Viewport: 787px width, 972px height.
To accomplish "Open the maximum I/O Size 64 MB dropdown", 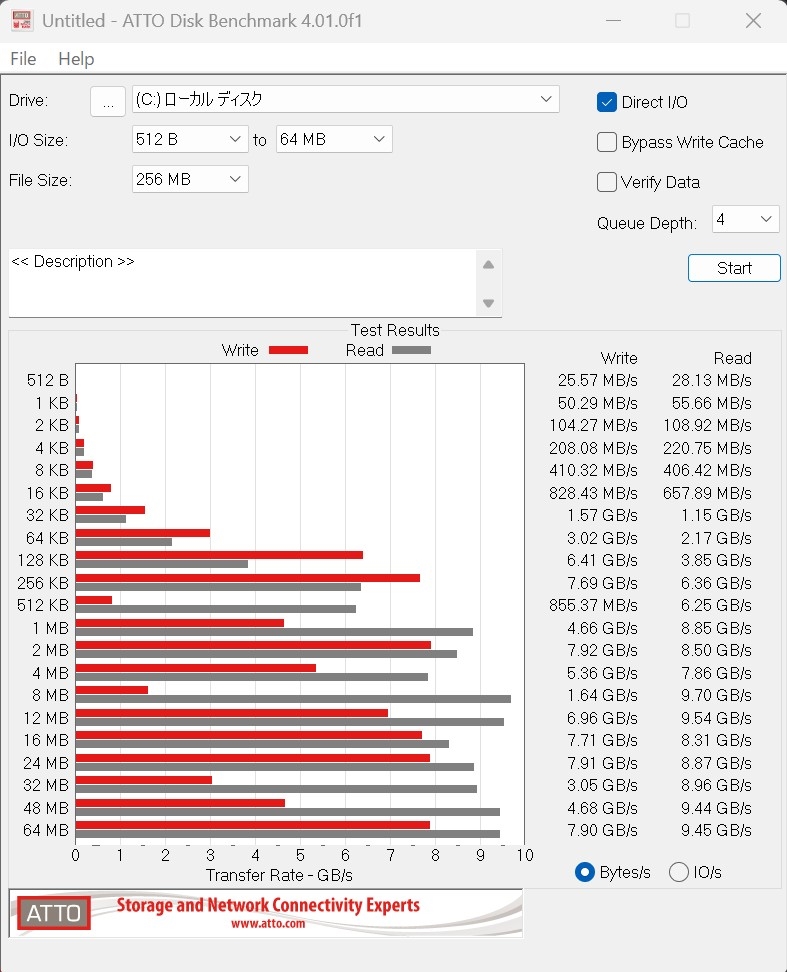I will click(334, 139).
